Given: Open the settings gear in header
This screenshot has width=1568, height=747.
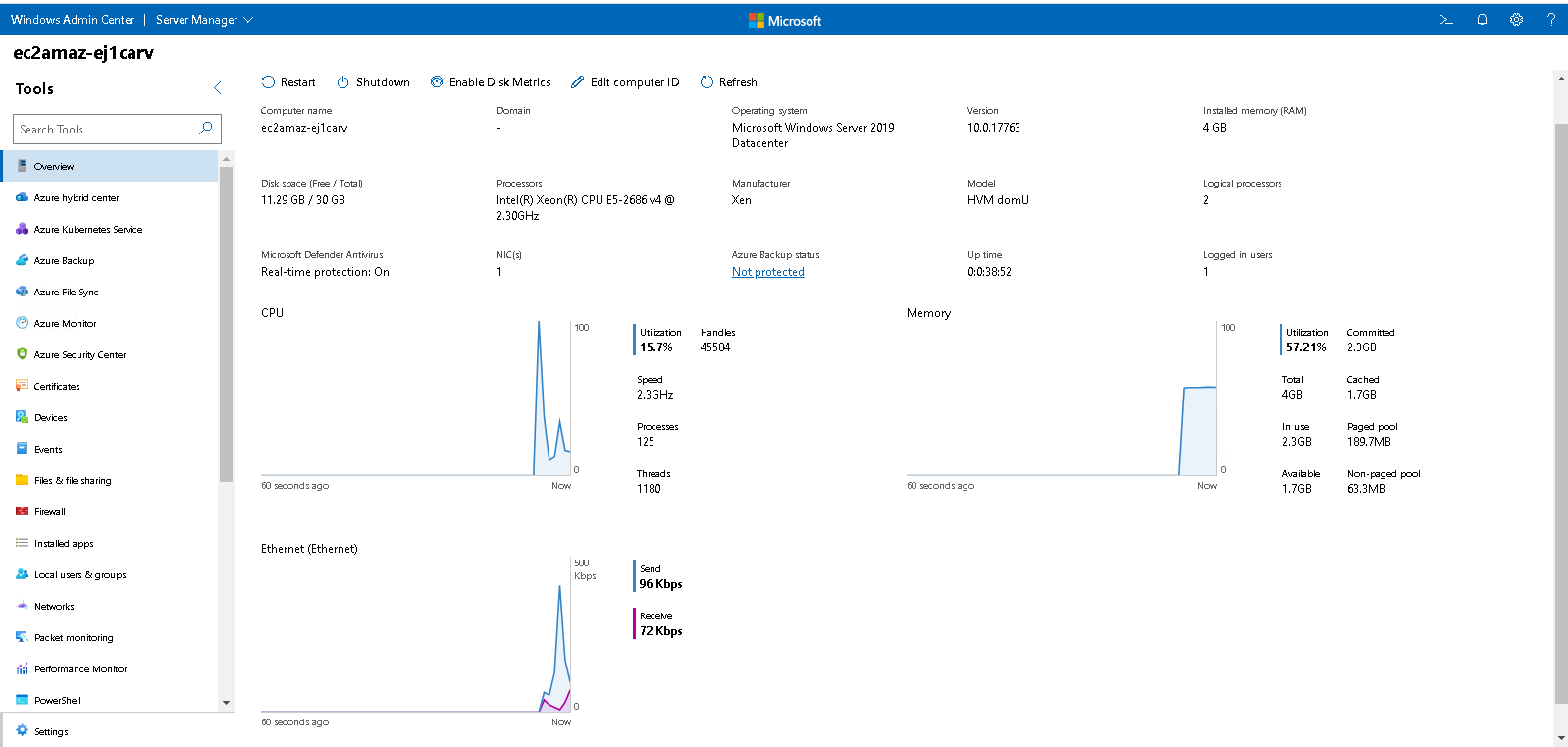Looking at the screenshot, I should 1516,20.
